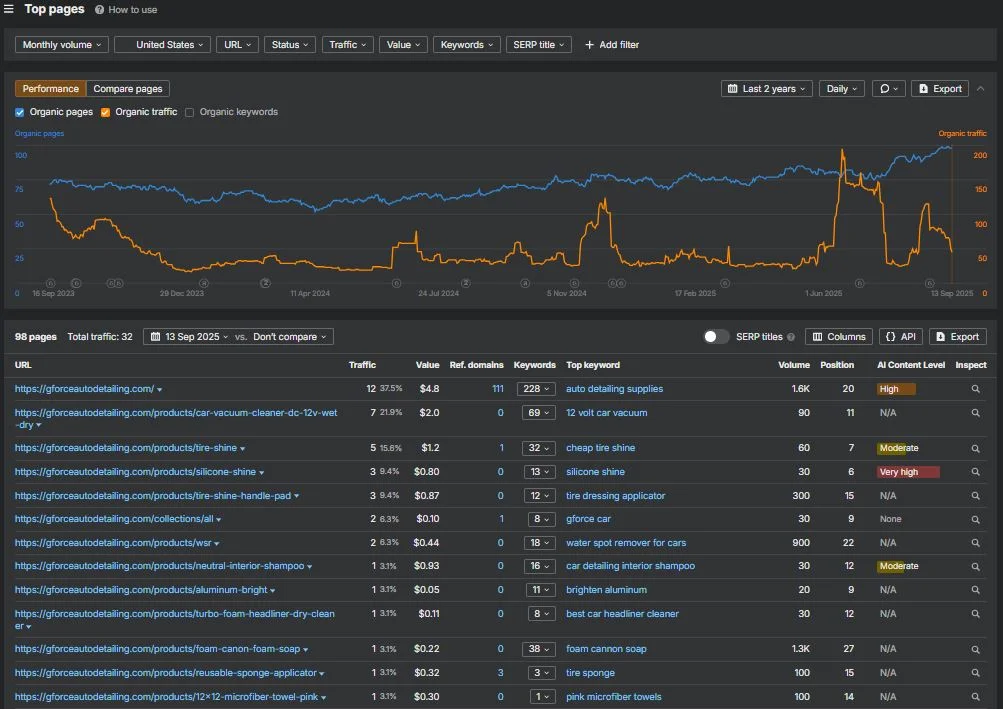Viewport: 1003px width, 709px height.
Task: Open the chart annotations comment icon dropdown
Action: click(888, 89)
